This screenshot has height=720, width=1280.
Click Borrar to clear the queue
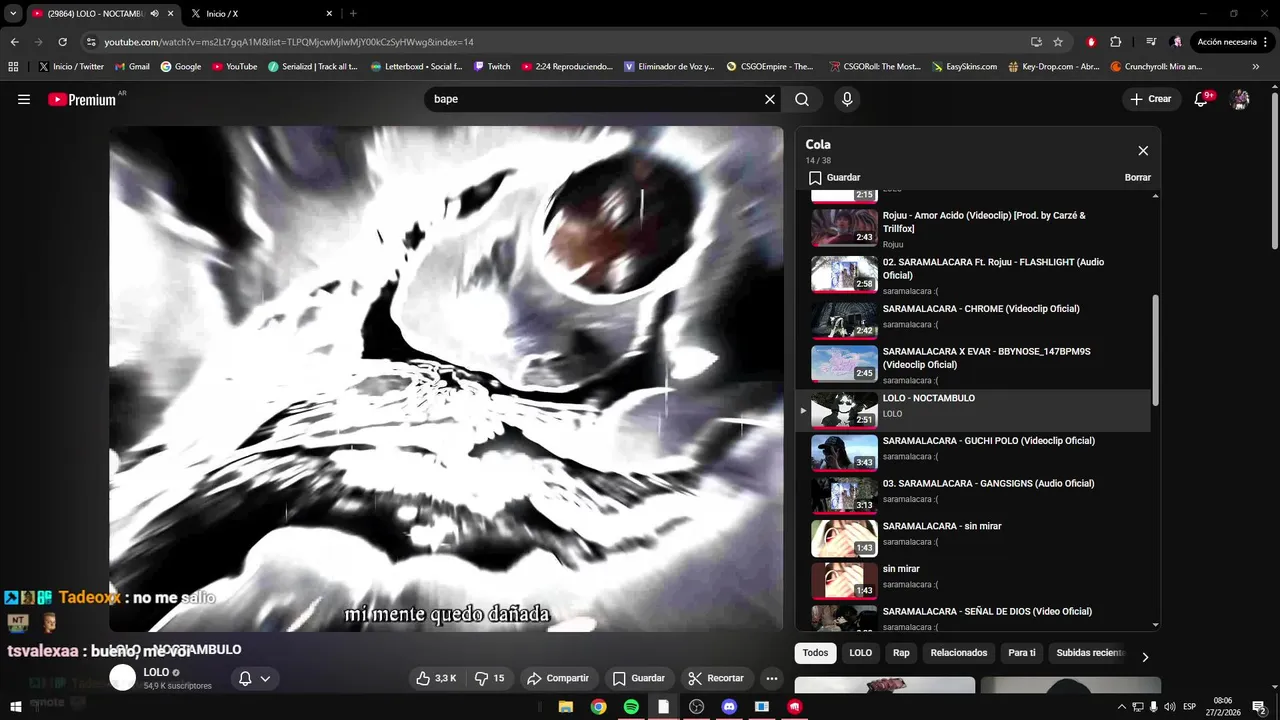[1138, 177]
